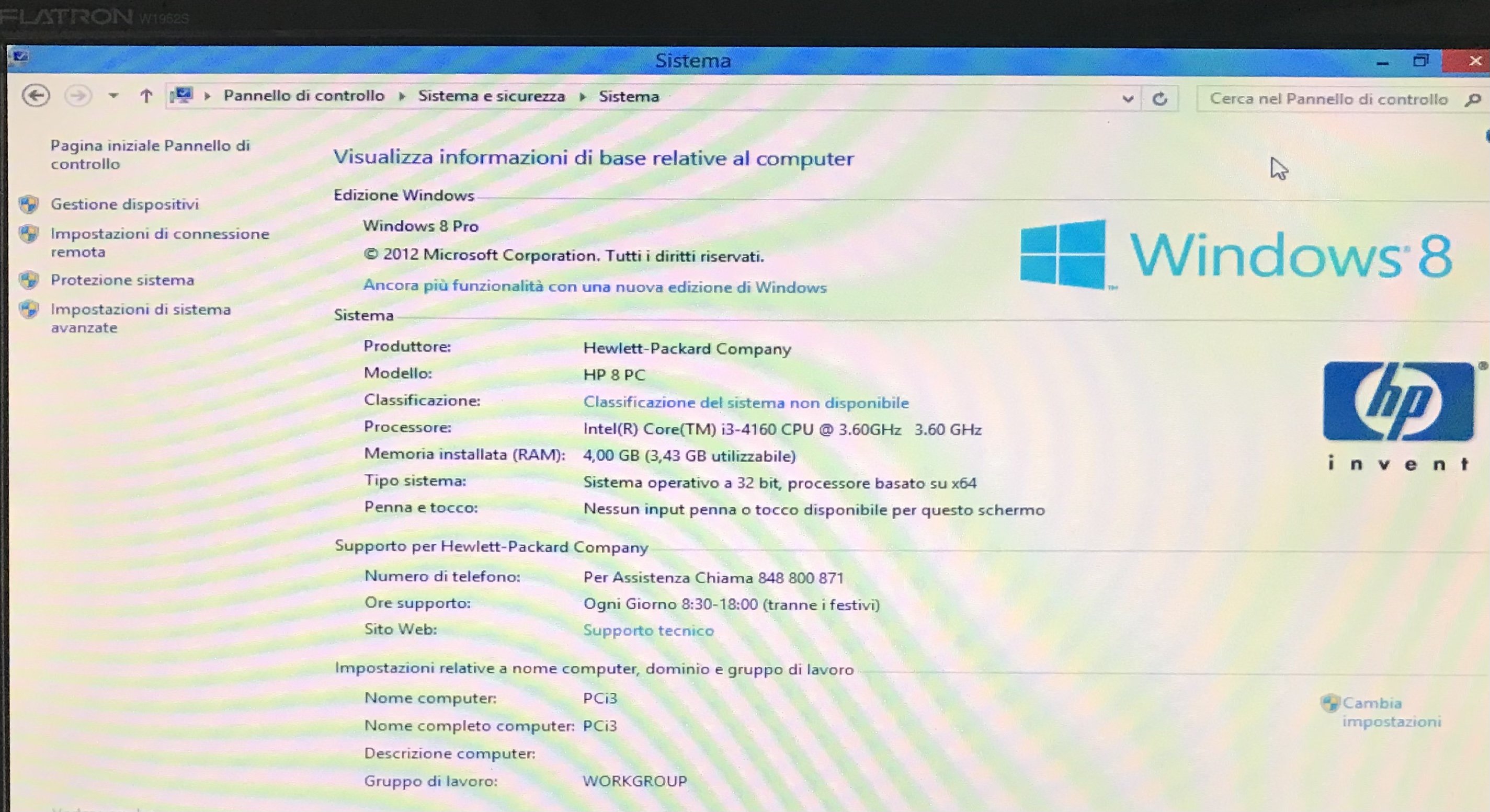Image resolution: width=1490 pixels, height=812 pixels.
Task: Click the search magnifier icon
Action: [1473, 100]
